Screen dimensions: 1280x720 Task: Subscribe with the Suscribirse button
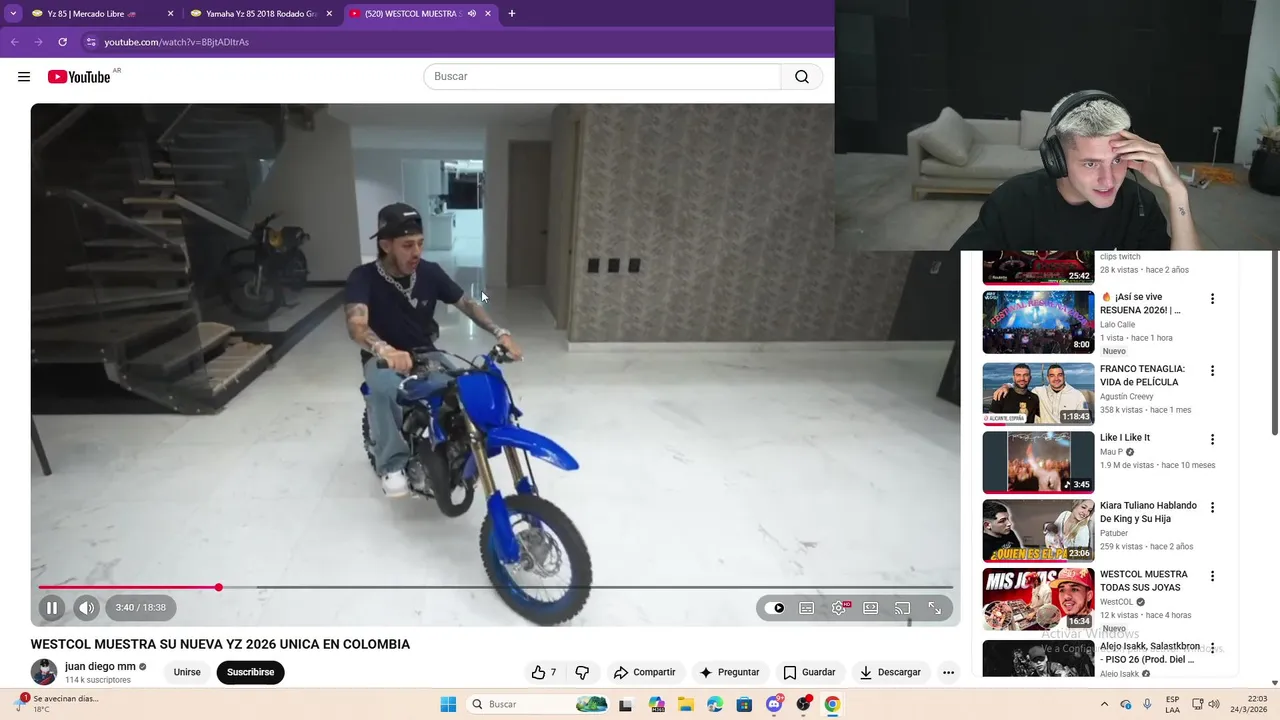(250, 672)
